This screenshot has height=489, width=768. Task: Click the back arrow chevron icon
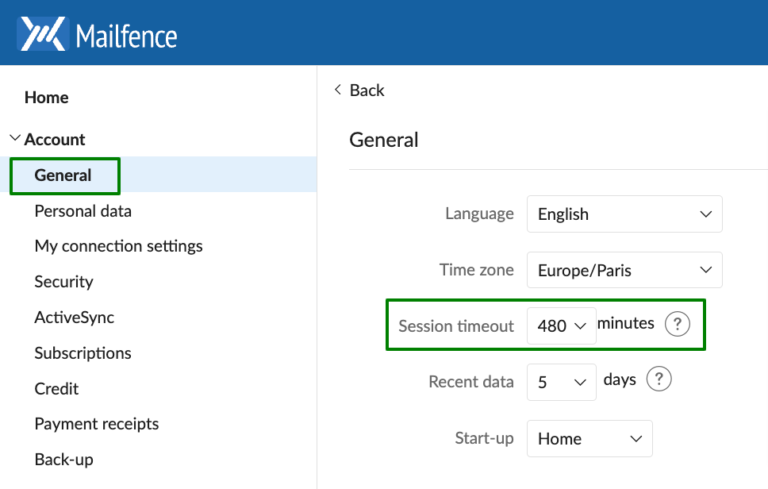click(x=337, y=90)
